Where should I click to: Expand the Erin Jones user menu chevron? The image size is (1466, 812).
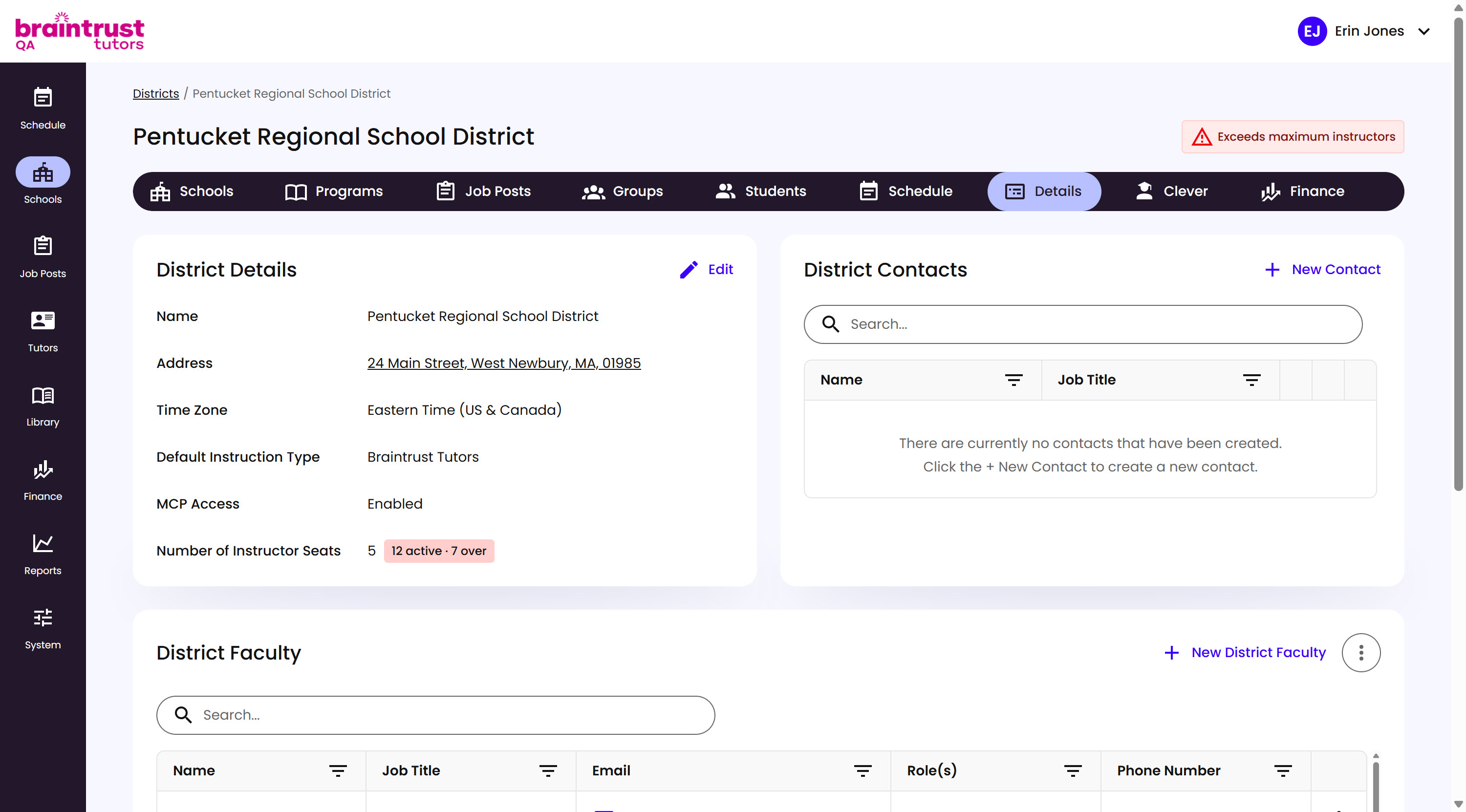click(x=1424, y=31)
